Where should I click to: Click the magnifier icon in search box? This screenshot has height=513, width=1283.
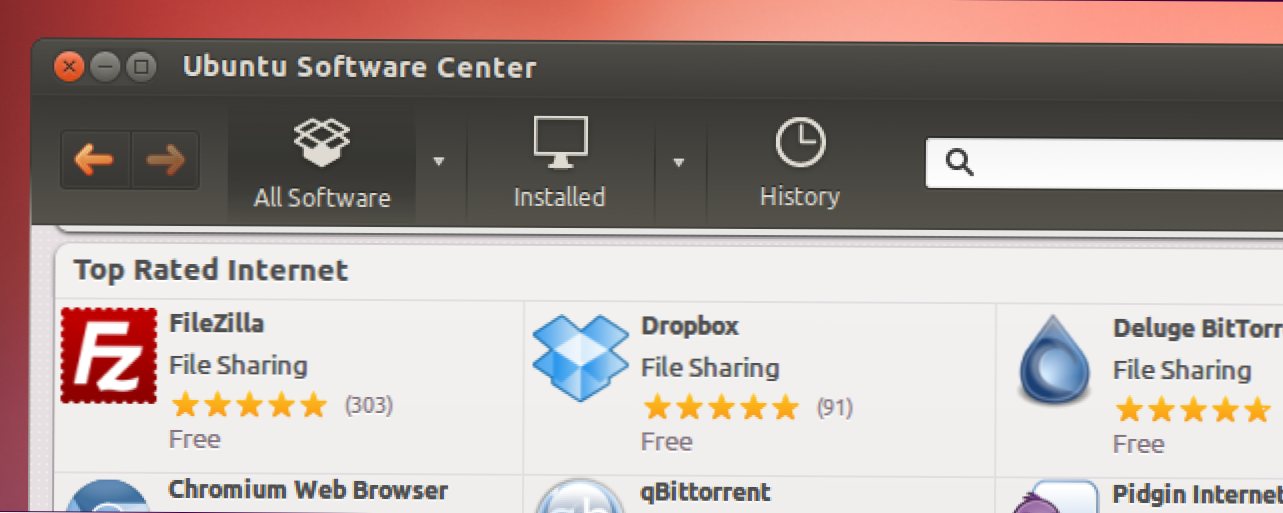pyautogui.click(x=959, y=163)
